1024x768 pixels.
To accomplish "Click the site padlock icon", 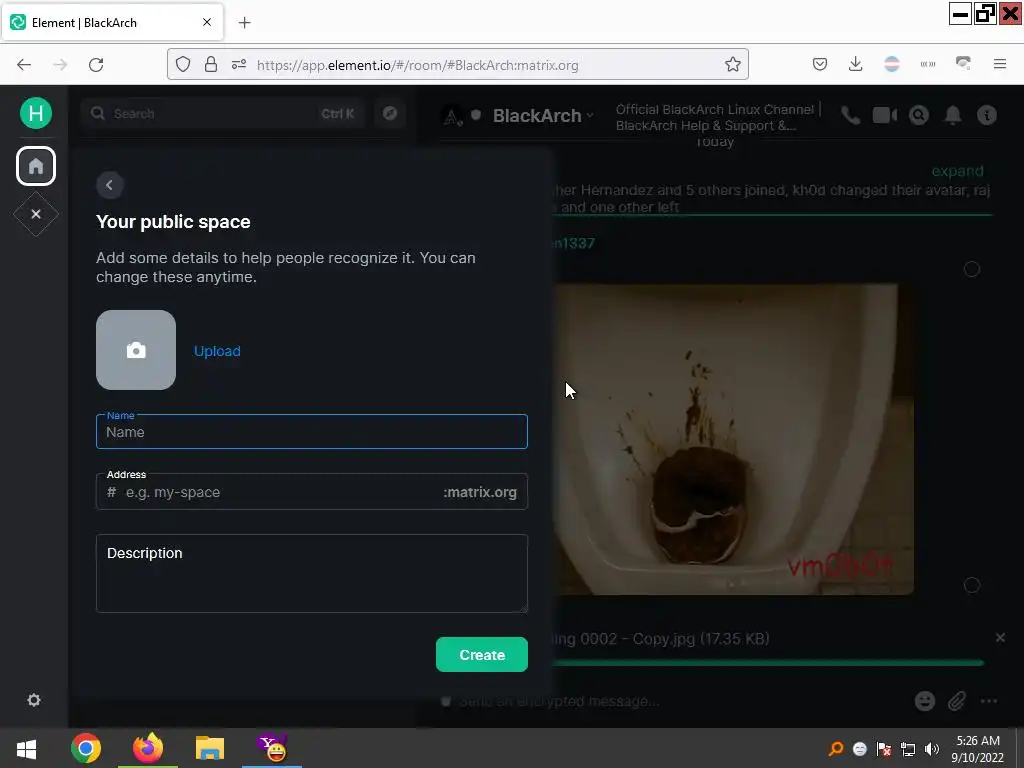I will coord(211,65).
